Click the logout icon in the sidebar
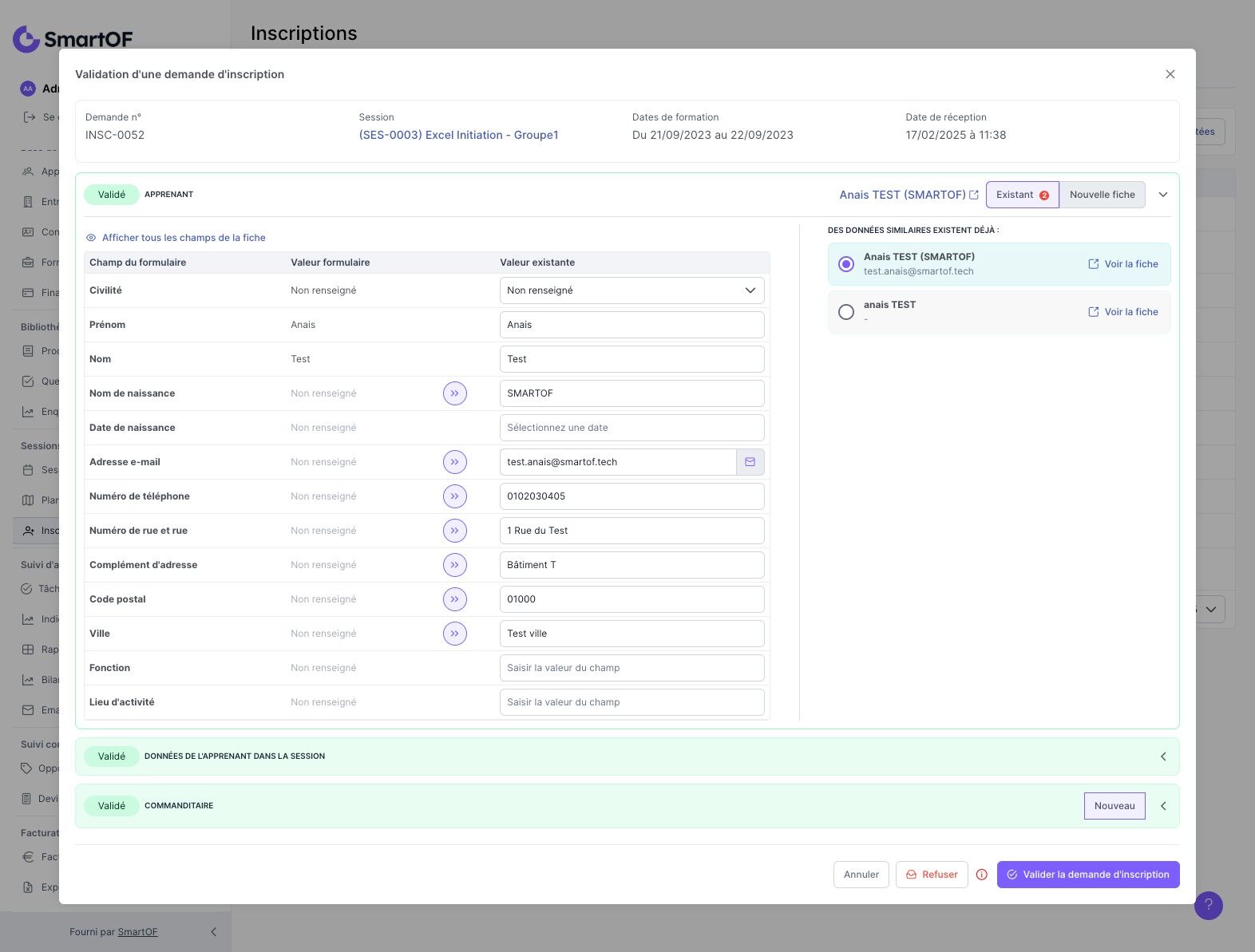The width and height of the screenshot is (1255, 952). [30, 117]
